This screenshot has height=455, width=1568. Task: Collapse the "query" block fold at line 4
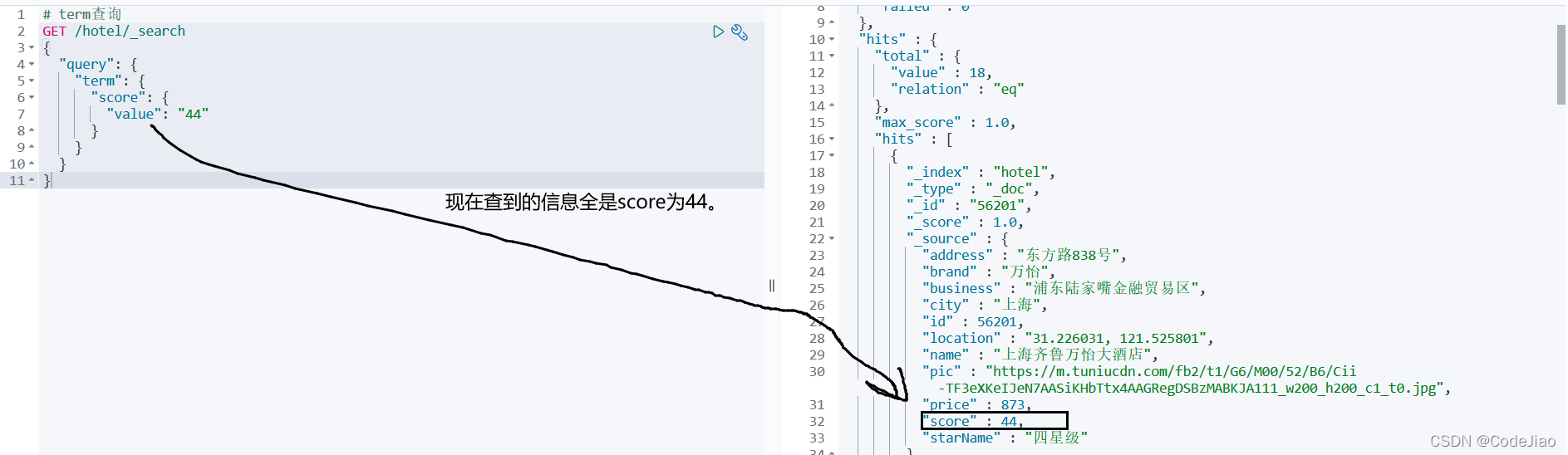click(x=32, y=64)
